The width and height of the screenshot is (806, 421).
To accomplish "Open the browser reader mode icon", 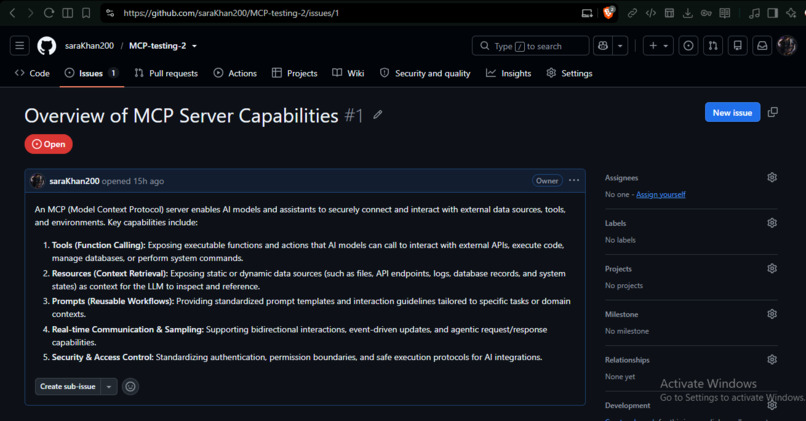I will pos(725,13).
